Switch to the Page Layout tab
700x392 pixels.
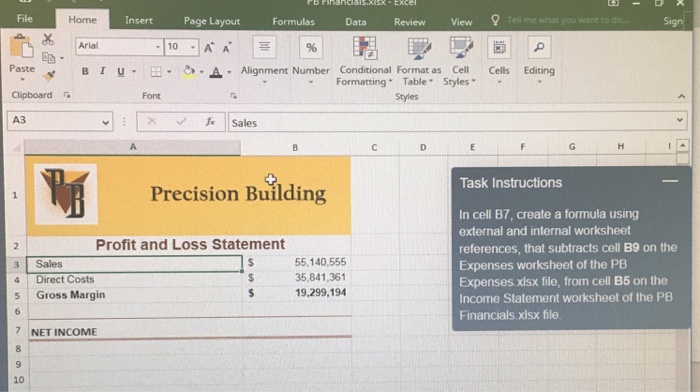tap(212, 21)
